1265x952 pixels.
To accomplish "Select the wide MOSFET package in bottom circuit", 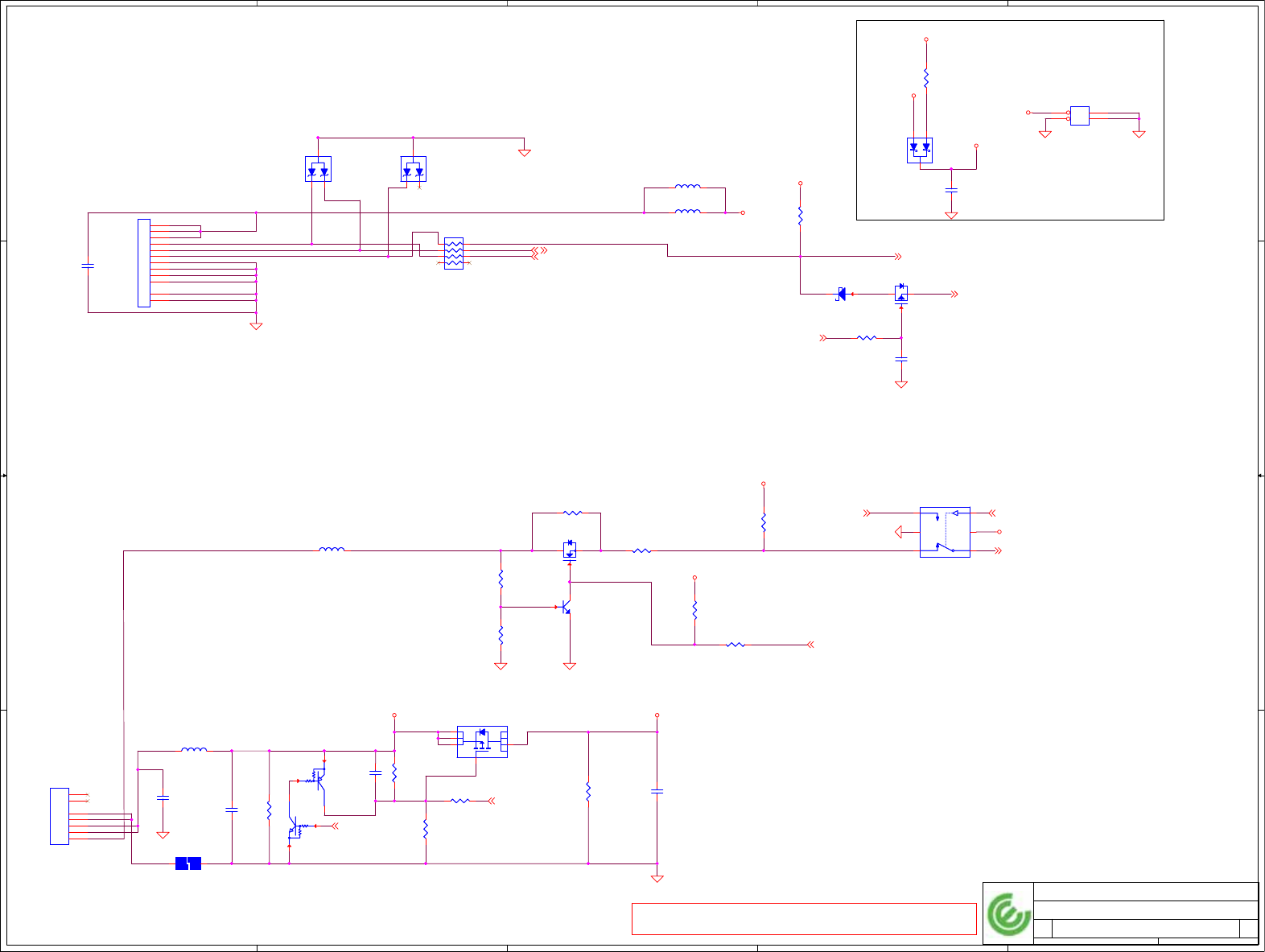I will [482, 741].
